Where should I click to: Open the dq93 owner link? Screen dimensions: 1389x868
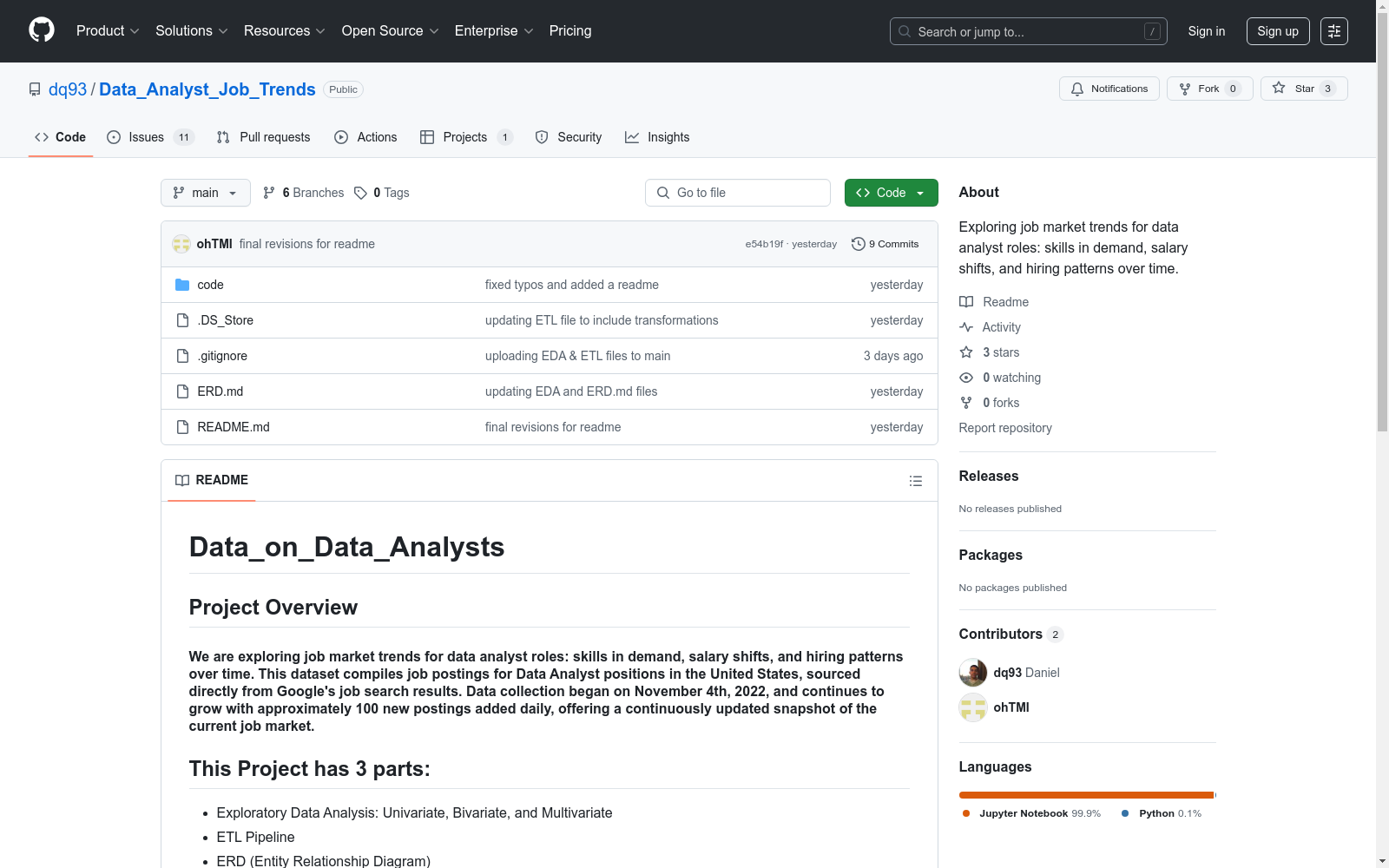[x=68, y=89]
